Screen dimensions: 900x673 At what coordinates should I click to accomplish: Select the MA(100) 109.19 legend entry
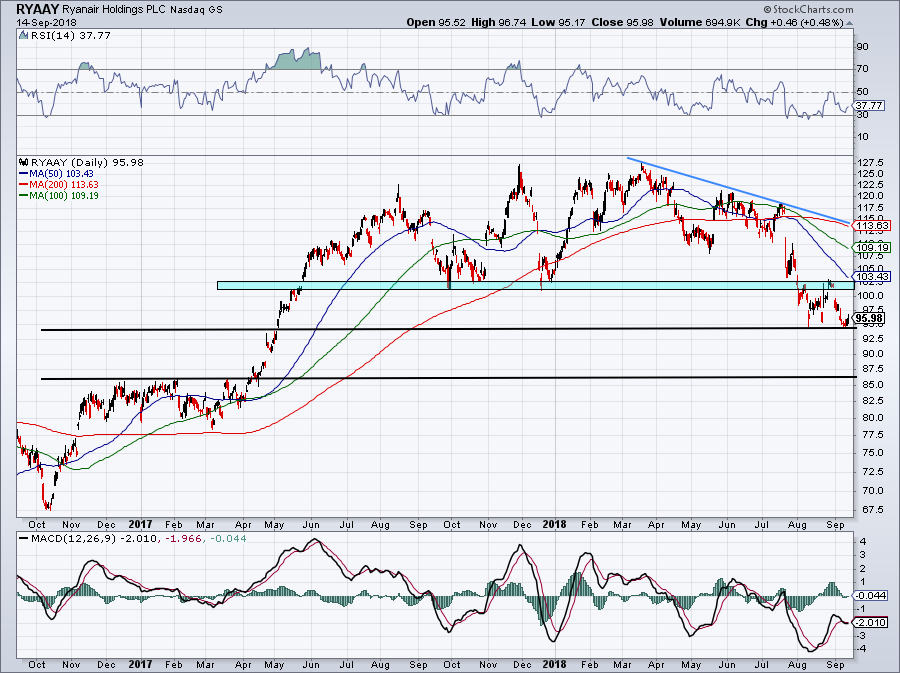pyautogui.click(x=59, y=196)
